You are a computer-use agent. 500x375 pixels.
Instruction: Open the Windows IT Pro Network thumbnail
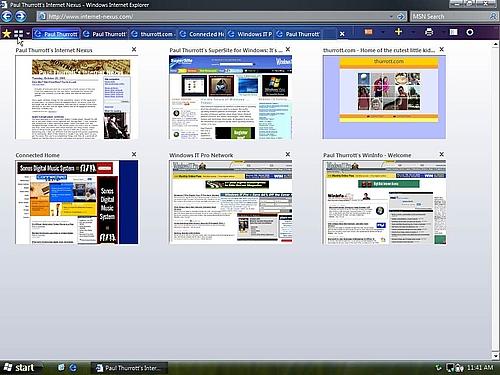230,202
